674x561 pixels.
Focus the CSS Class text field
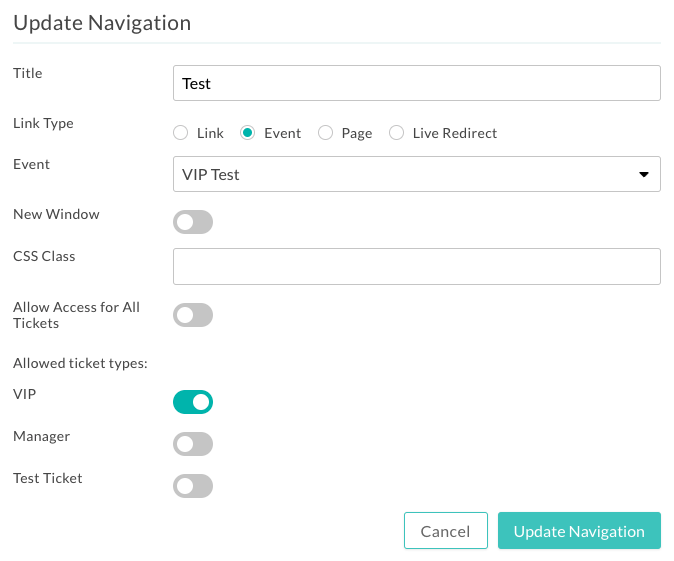point(417,266)
